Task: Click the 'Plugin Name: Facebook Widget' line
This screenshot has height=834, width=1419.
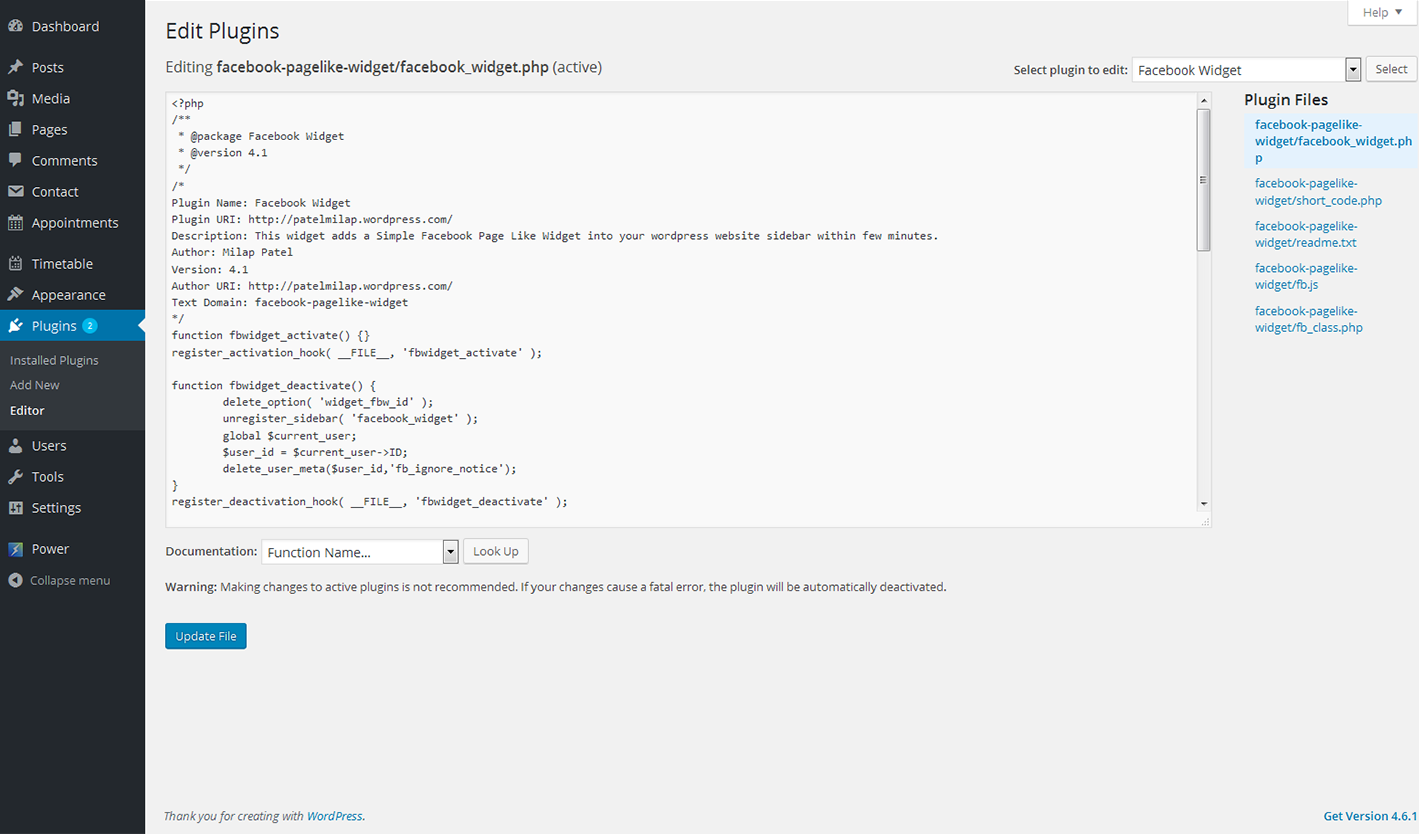Action: point(261,203)
